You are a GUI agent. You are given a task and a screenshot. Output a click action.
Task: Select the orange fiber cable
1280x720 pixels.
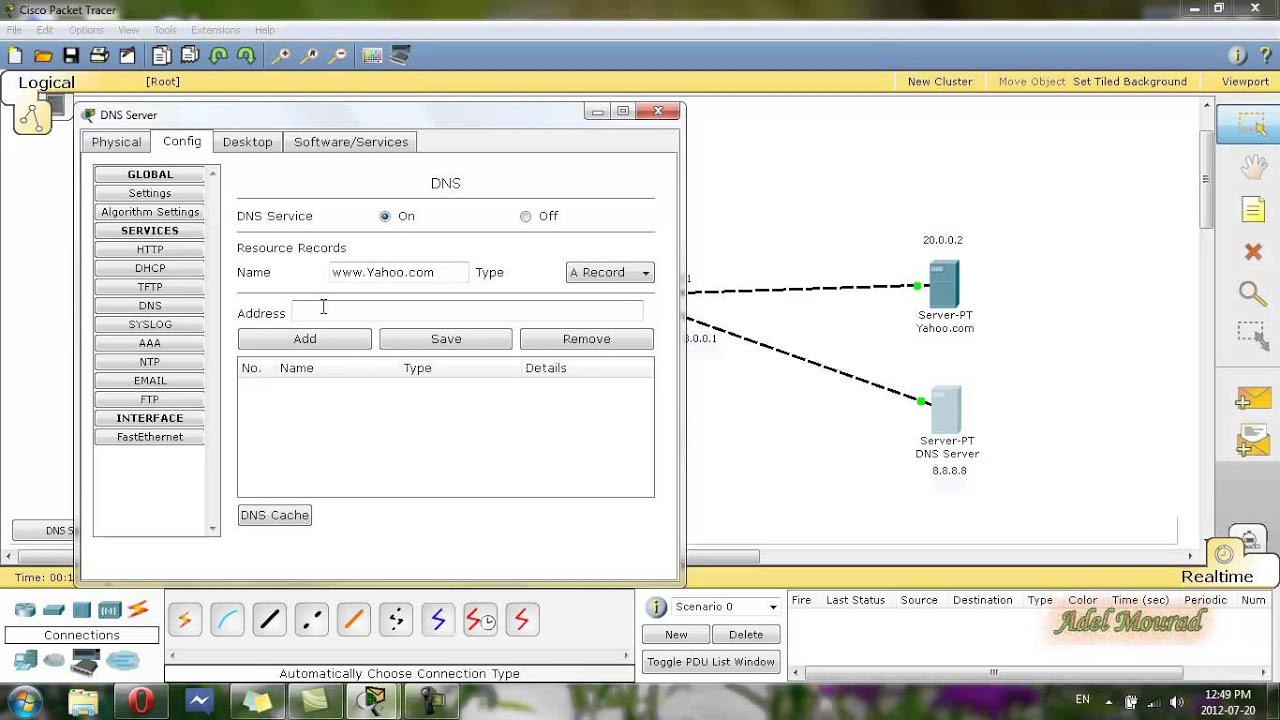click(x=353, y=621)
